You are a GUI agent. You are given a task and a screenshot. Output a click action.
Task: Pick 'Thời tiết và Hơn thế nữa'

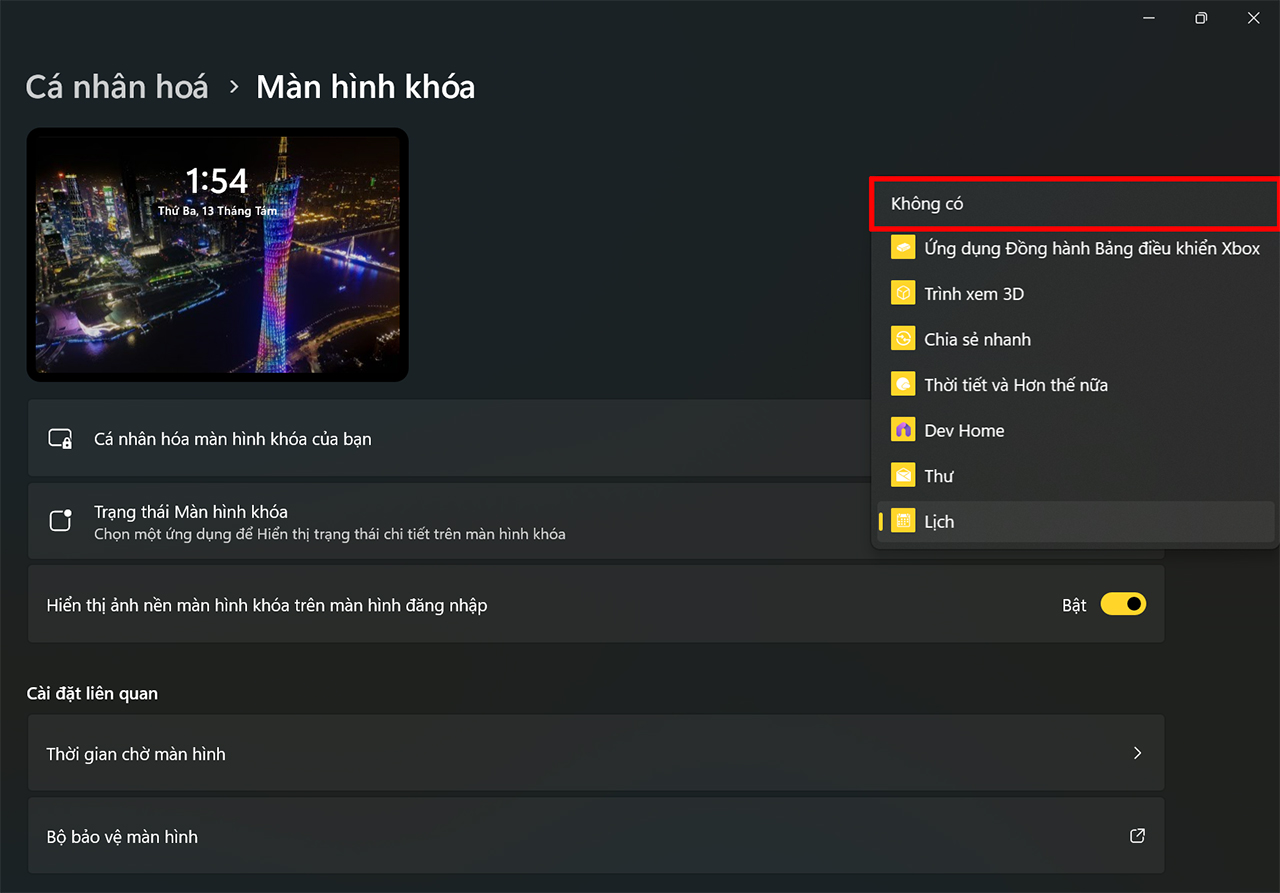tap(1075, 385)
